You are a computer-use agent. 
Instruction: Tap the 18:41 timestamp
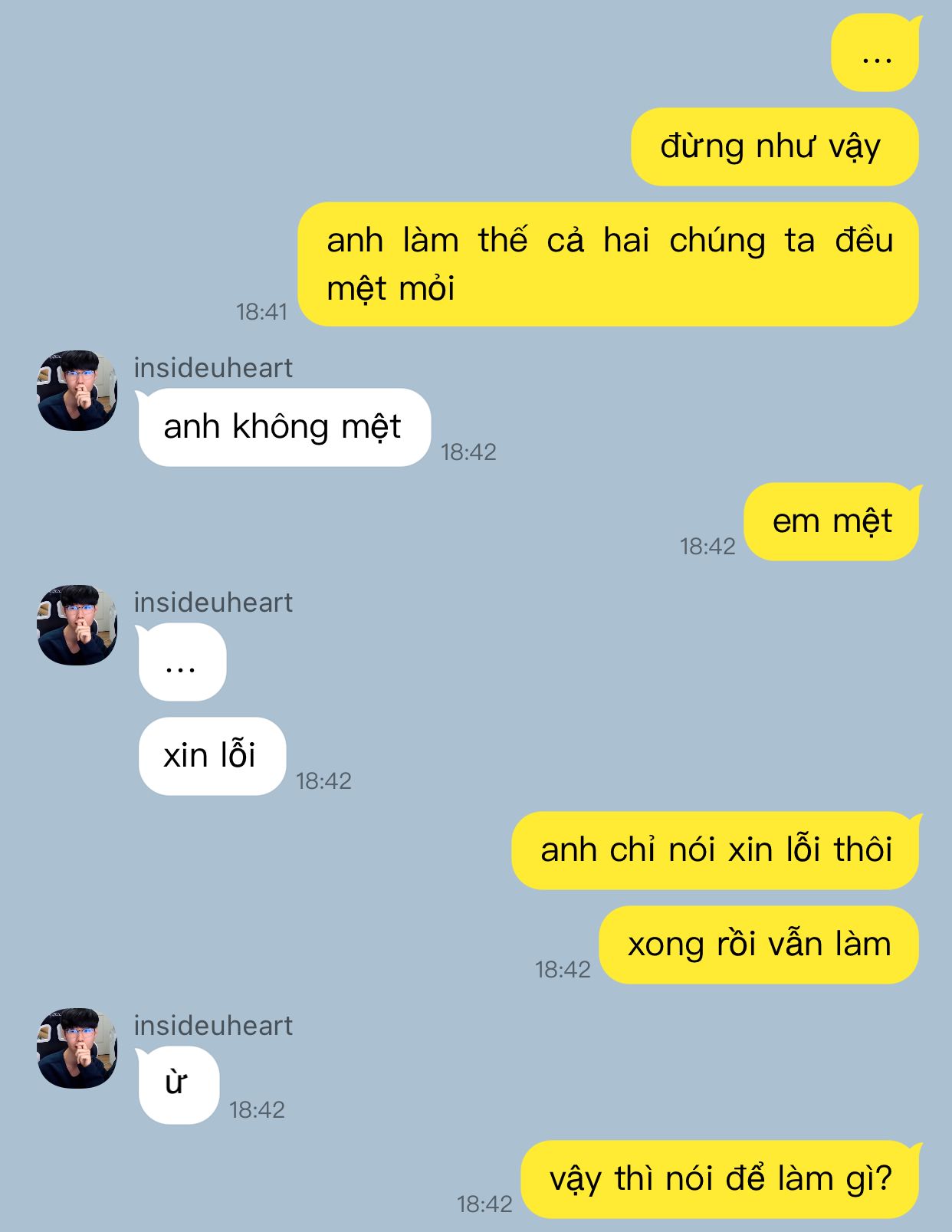tap(261, 312)
